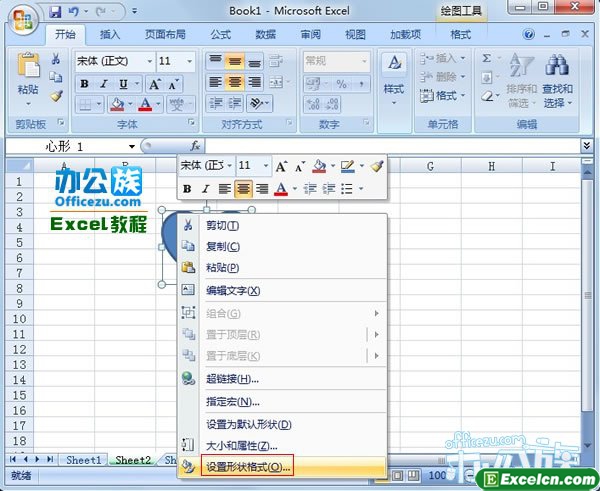Toggle middle vertical alignment in ribbon
Viewport: 600px width, 491px height.
[x=235, y=61]
